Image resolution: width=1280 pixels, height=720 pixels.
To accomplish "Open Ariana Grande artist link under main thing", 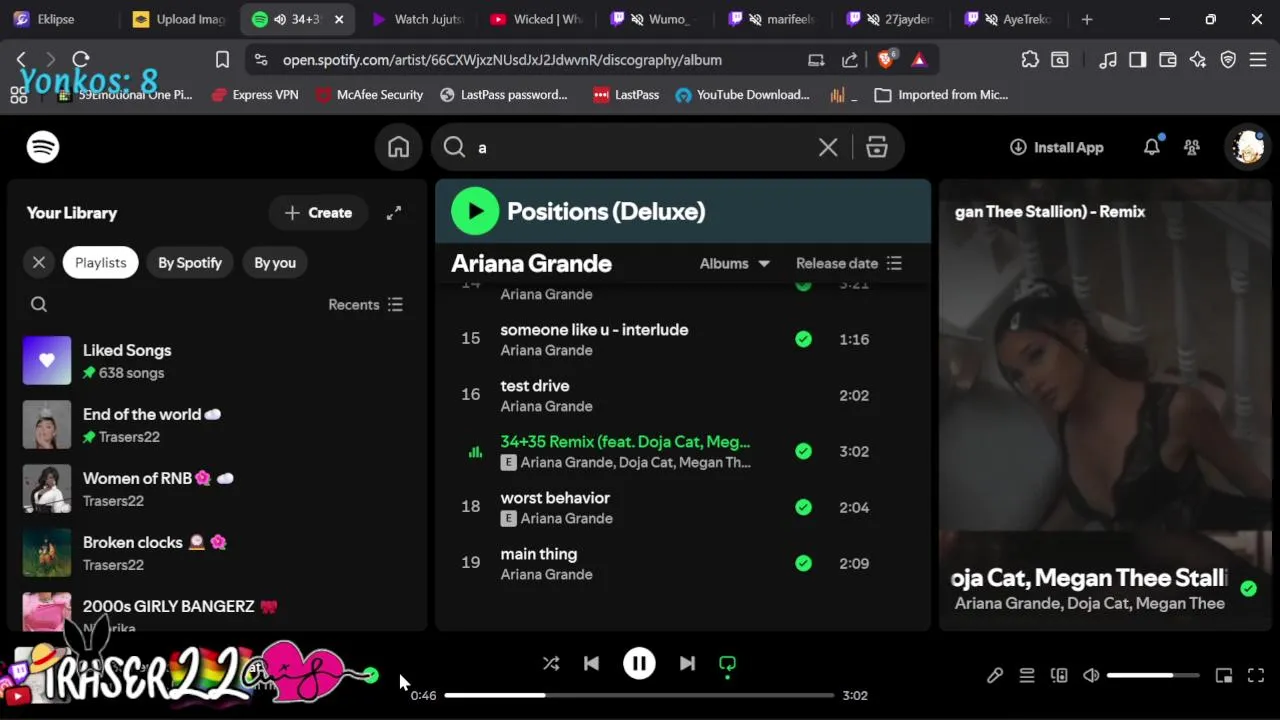I will (546, 575).
